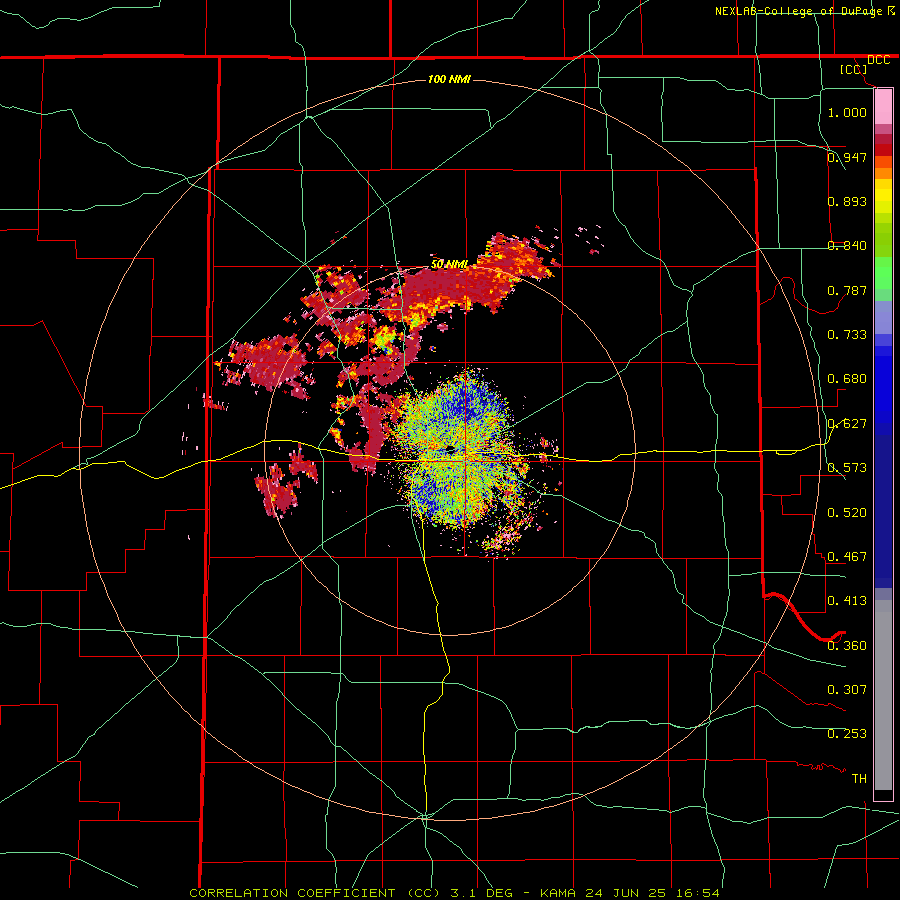
Task: Click the 100 NMI range ring label
Action: [x=449, y=79]
